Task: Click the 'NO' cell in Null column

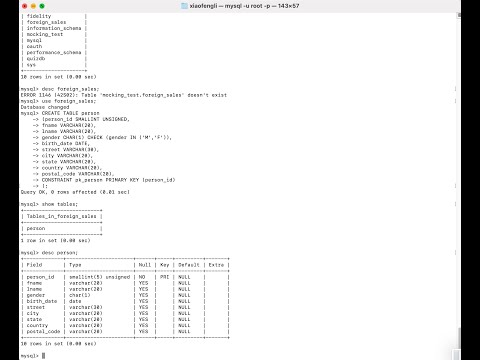Action: point(142,277)
